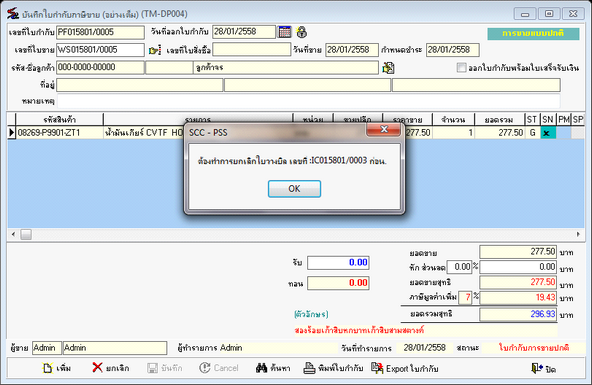The width and height of the screenshot is (592, 385).
Task: Click the grid's right scroll arrow
Action: (578, 234)
